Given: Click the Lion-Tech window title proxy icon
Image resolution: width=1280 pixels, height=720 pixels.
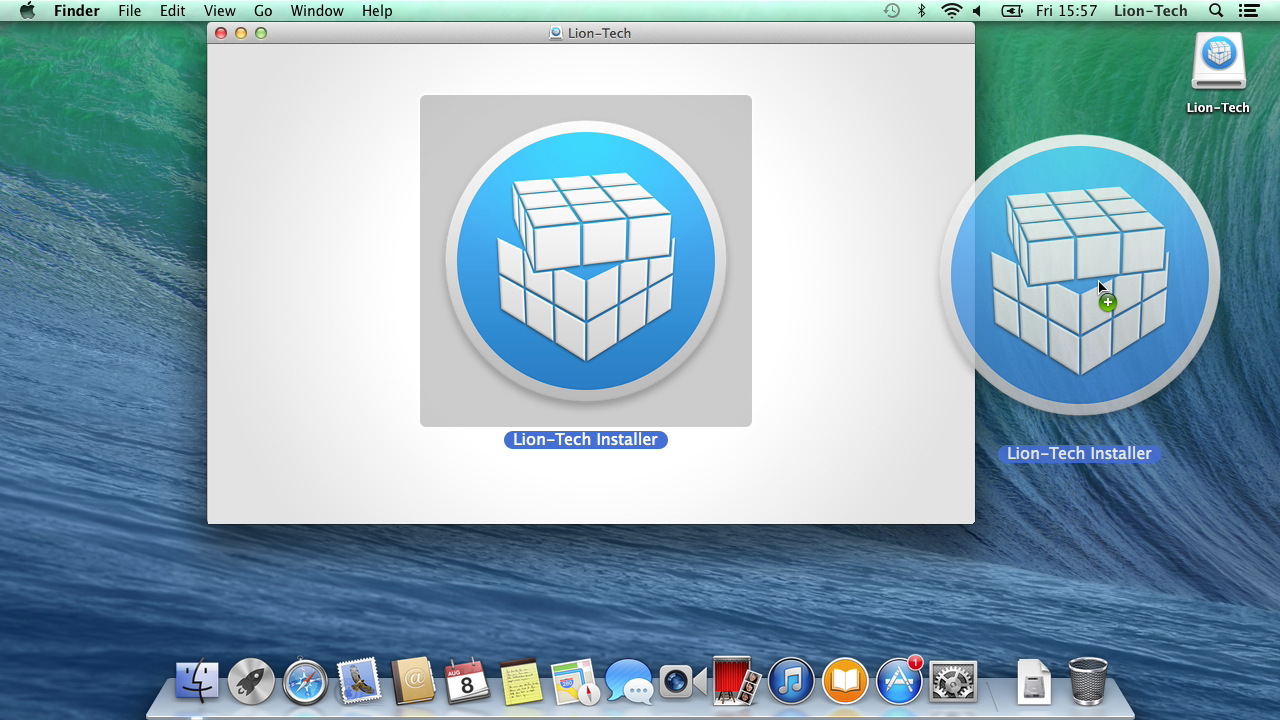Looking at the screenshot, I should coord(556,33).
